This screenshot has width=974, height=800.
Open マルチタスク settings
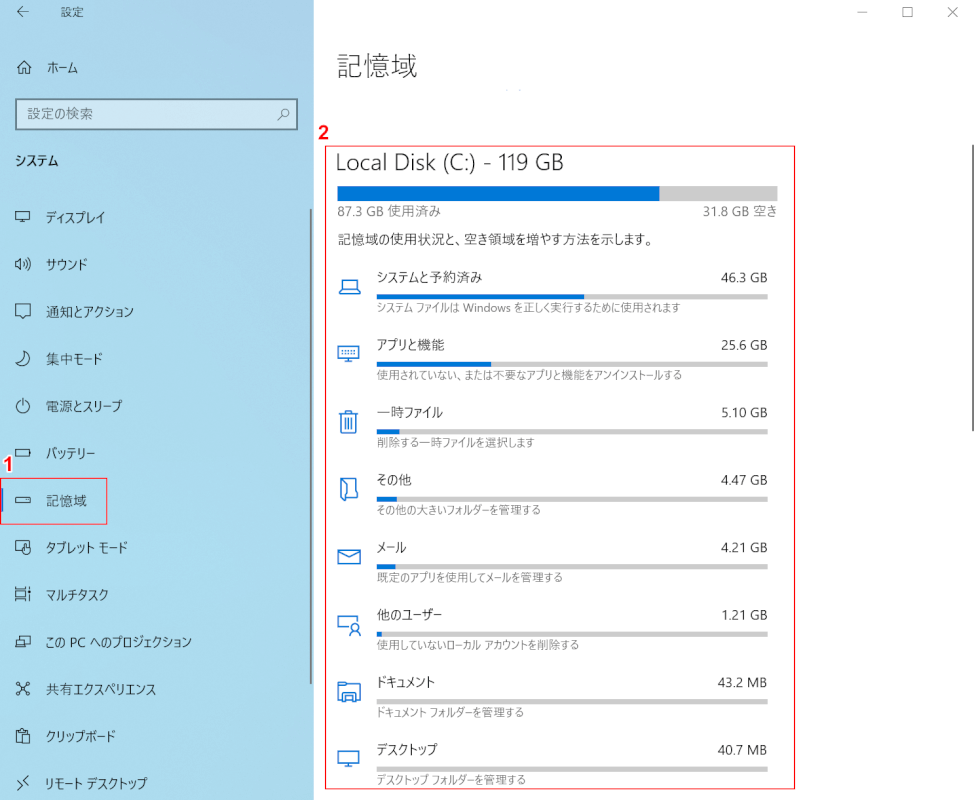point(79,595)
